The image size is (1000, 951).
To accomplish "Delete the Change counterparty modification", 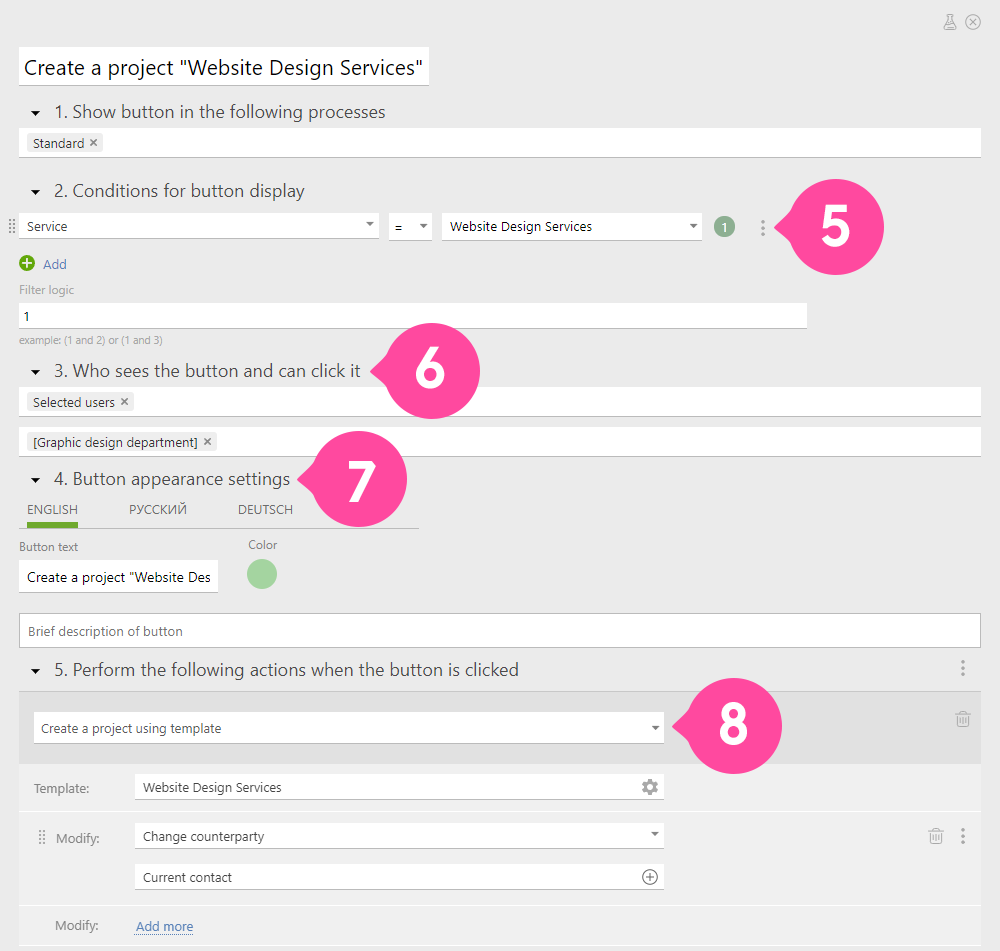I will (936, 836).
